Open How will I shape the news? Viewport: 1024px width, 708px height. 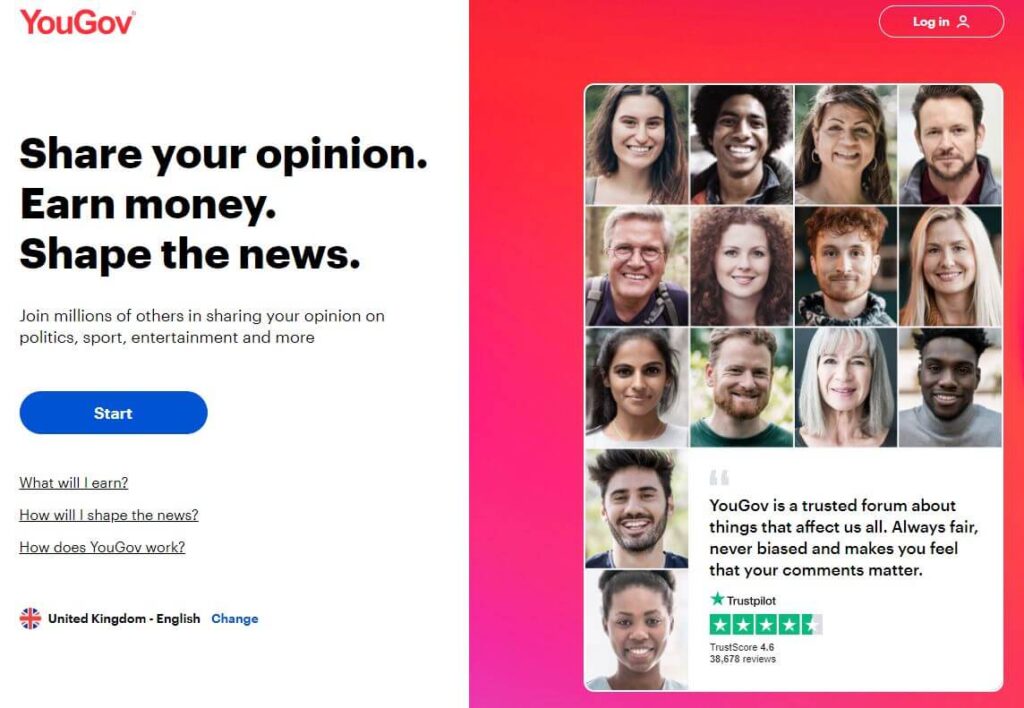click(109, 515)
